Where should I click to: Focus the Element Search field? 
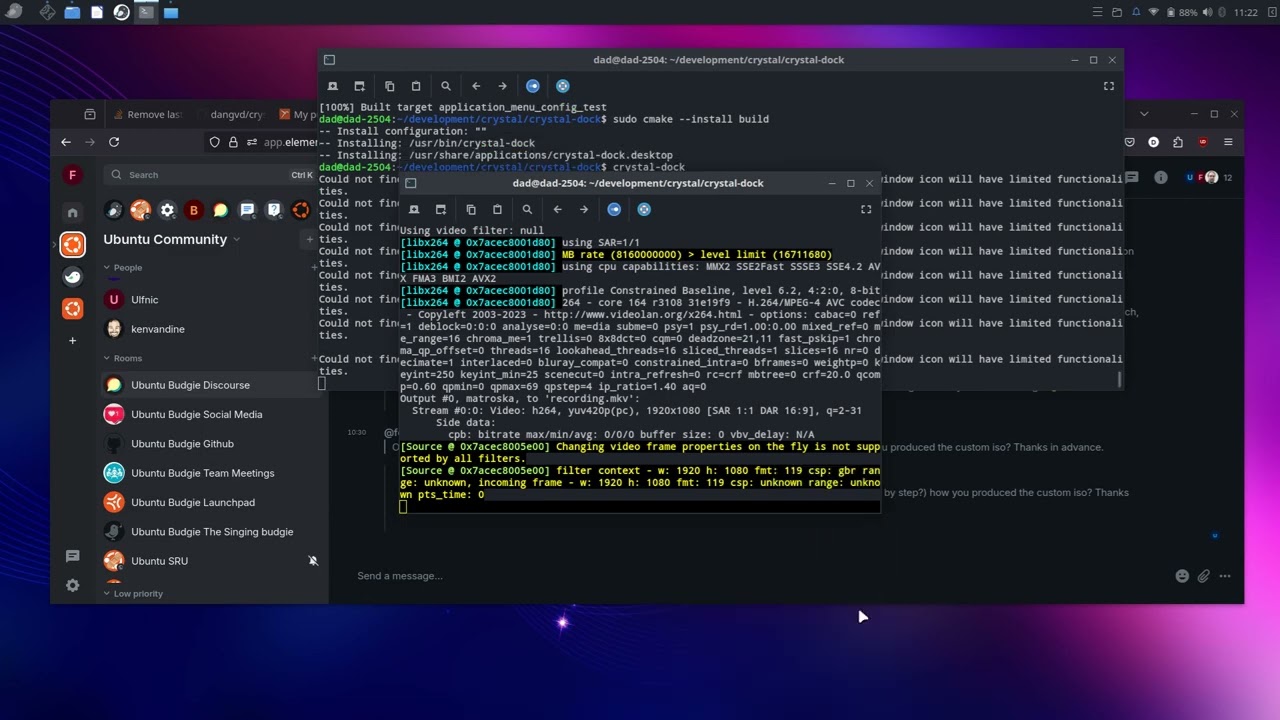(210, 175)
